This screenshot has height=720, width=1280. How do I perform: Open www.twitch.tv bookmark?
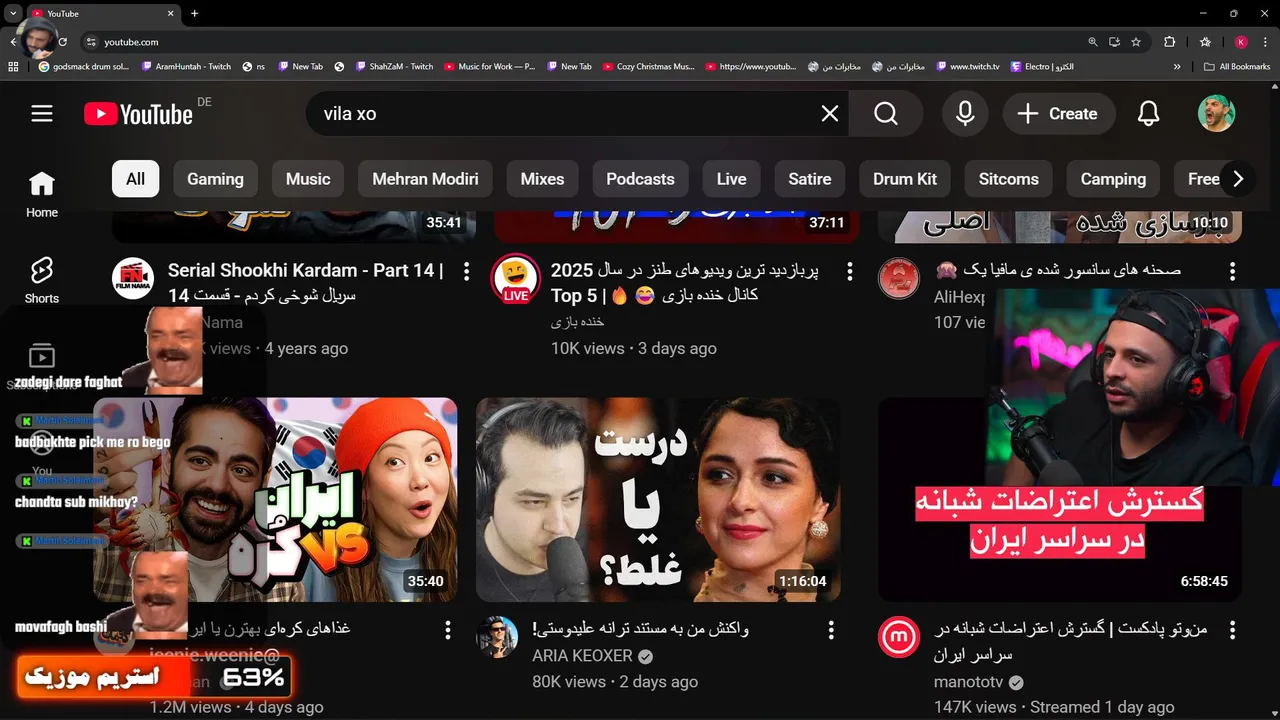pos(968,67)
